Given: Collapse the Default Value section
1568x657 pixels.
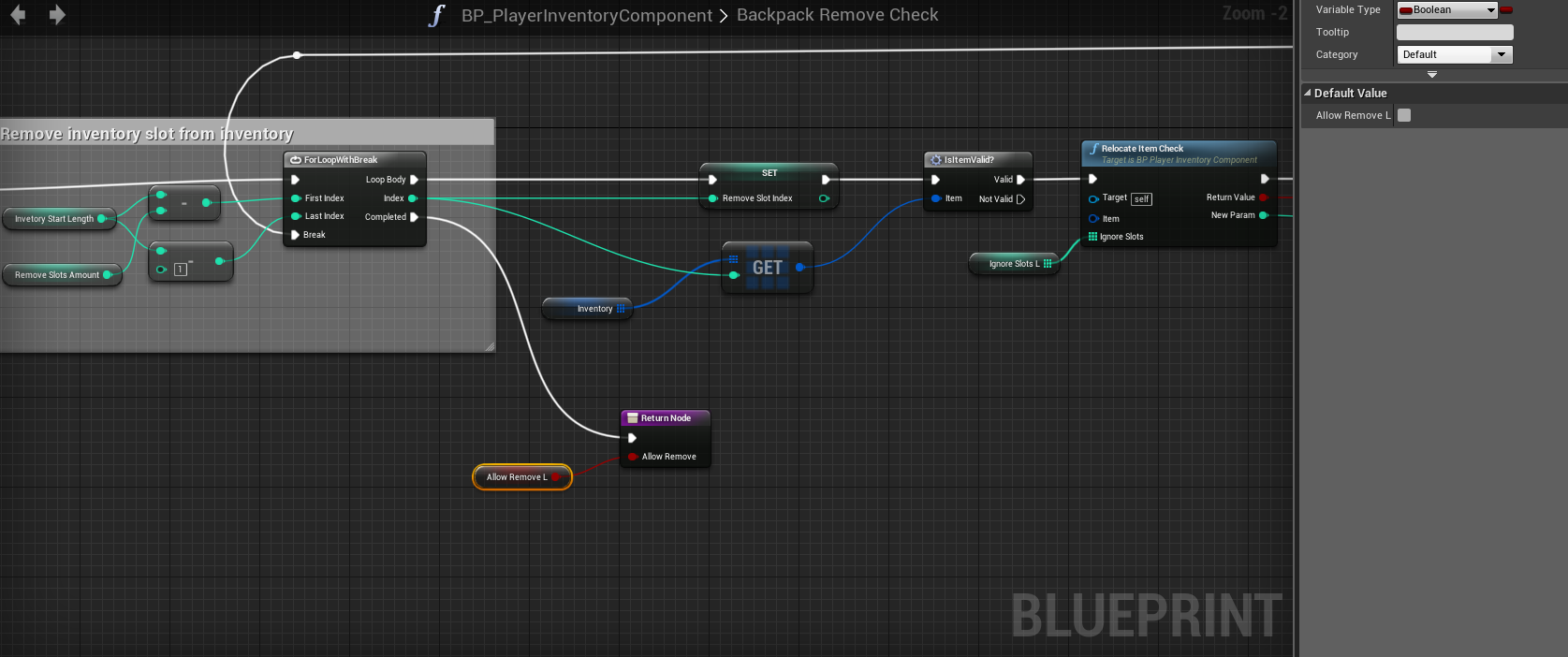Looking at the screenshot, I should pos(1308,93).
